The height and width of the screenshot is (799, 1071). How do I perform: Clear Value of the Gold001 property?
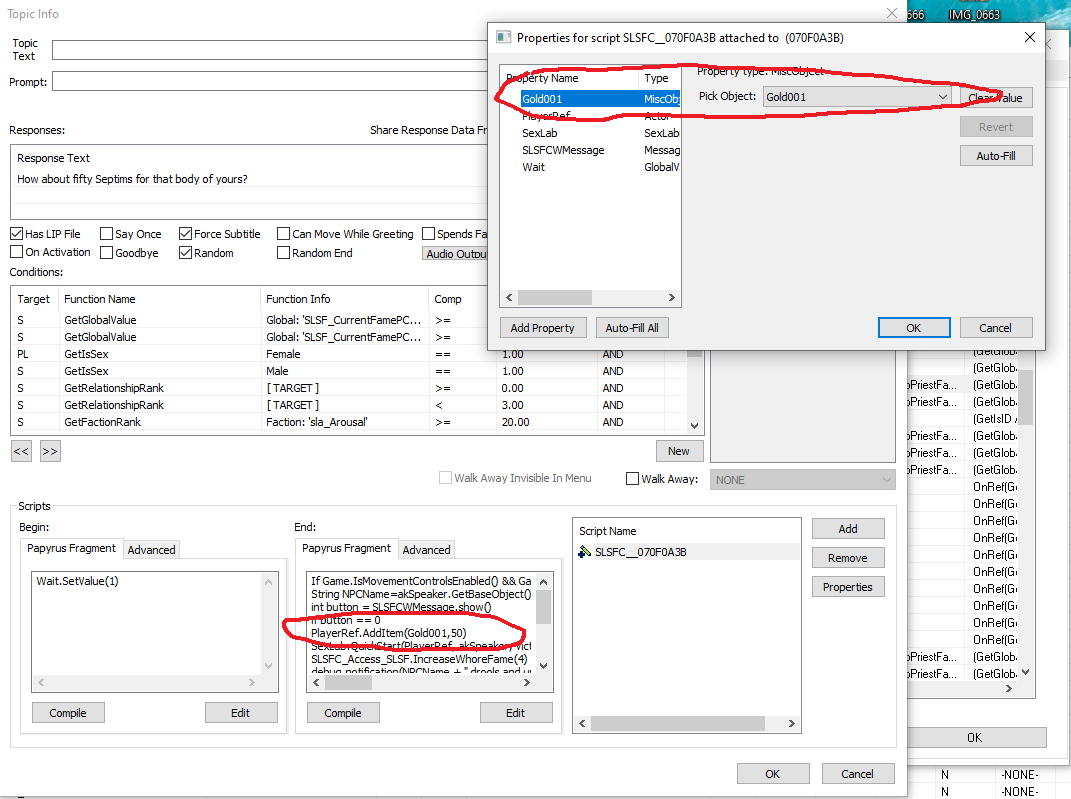pyautogui.click(x=995, y=97)
